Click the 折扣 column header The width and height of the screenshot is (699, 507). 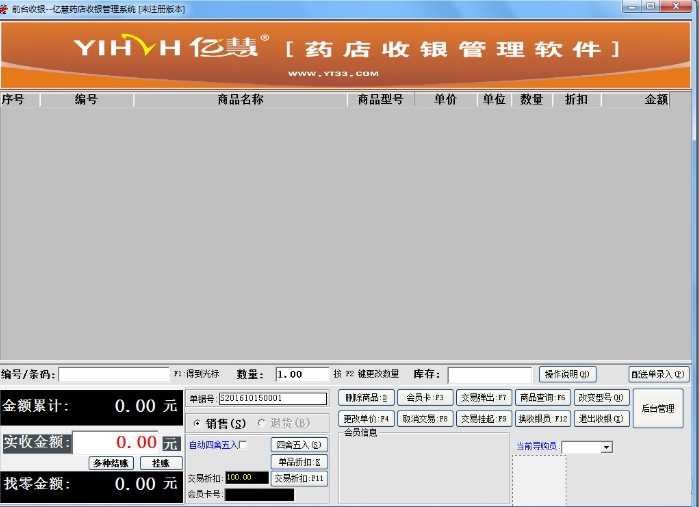click(577, 99)
